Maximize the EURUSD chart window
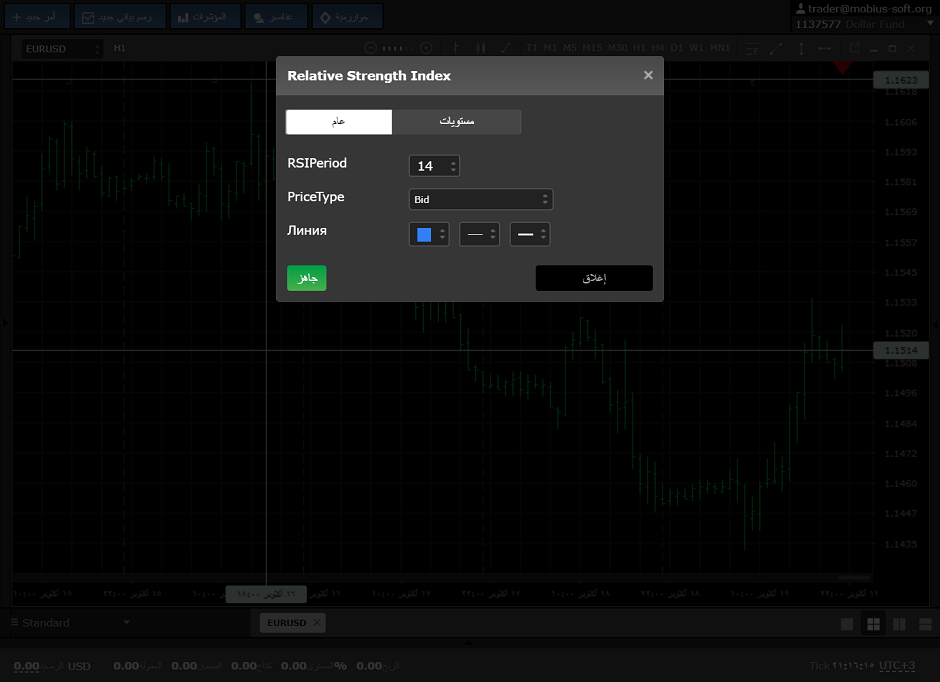The height and width of the screenshot is (682, 940). pos(892,49)
